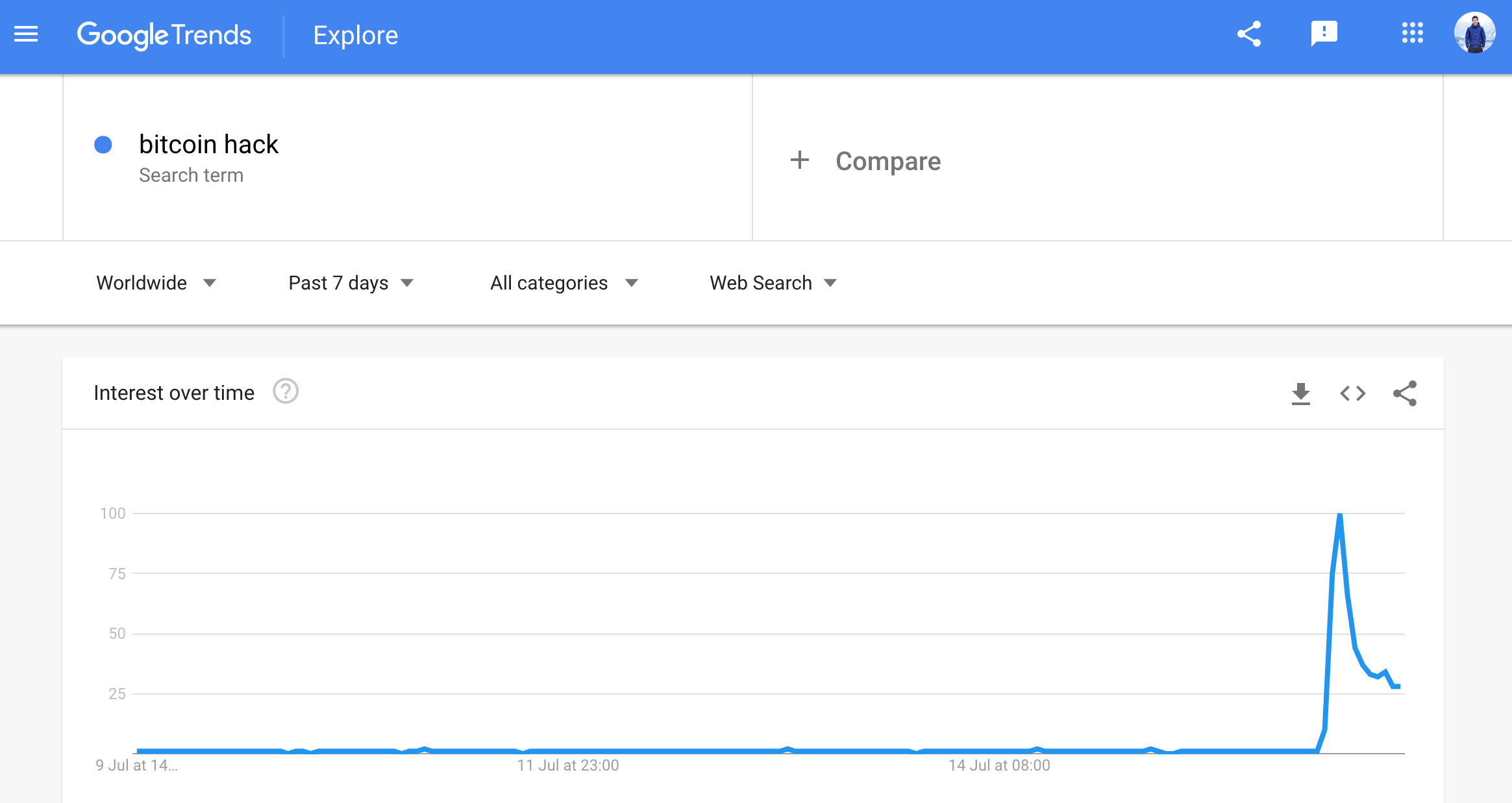Click the Compare button text
The image size is (1512, 803).
887,161
